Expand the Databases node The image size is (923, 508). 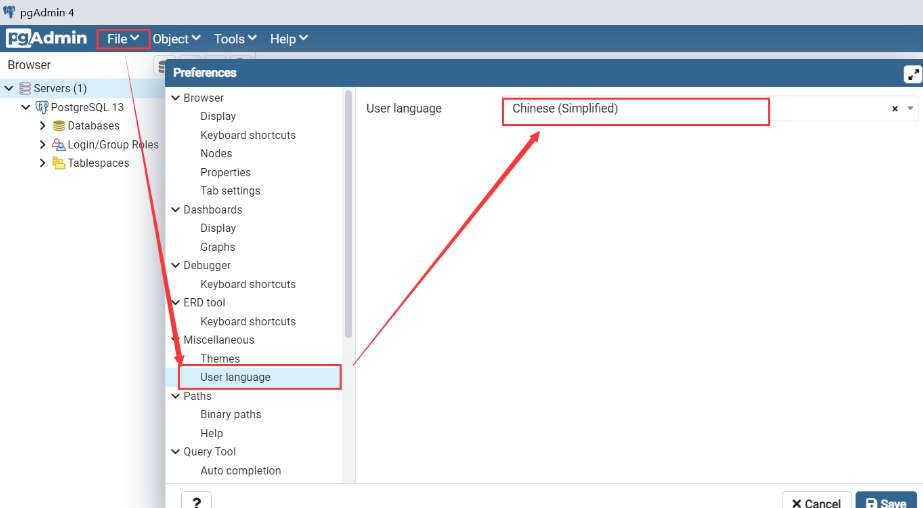tap(42, 126)
